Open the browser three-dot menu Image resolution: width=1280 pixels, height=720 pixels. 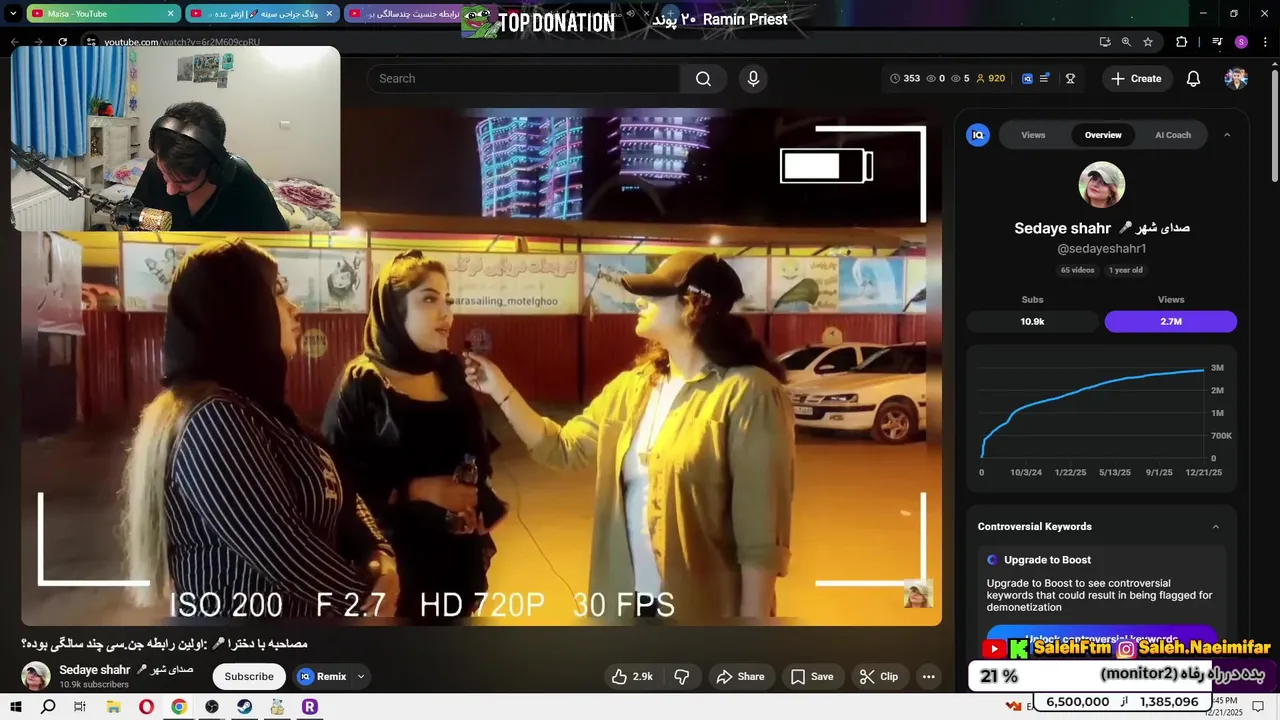click(1265, 42)
